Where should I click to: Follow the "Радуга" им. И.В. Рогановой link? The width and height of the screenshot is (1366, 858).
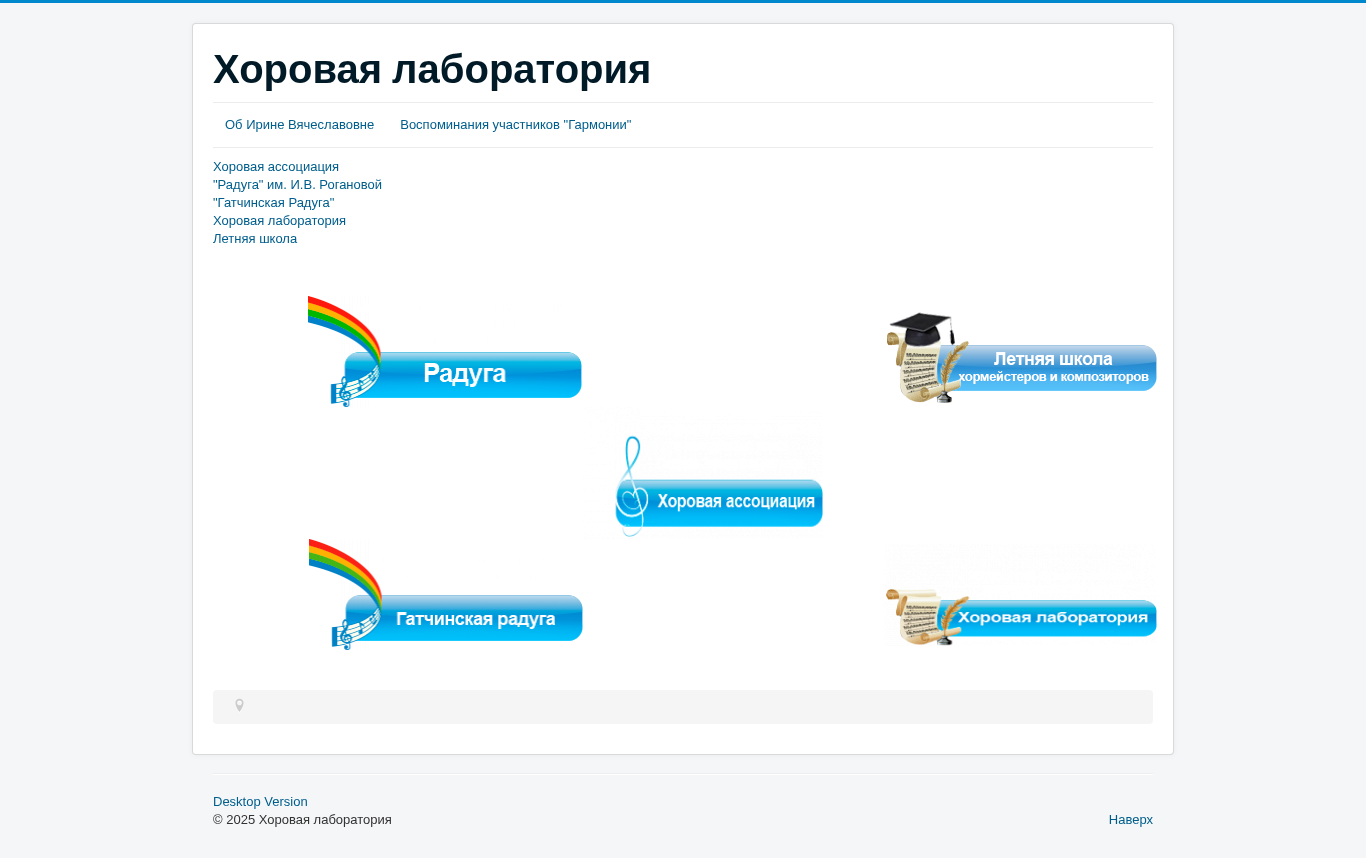click(x=297, y=185)
